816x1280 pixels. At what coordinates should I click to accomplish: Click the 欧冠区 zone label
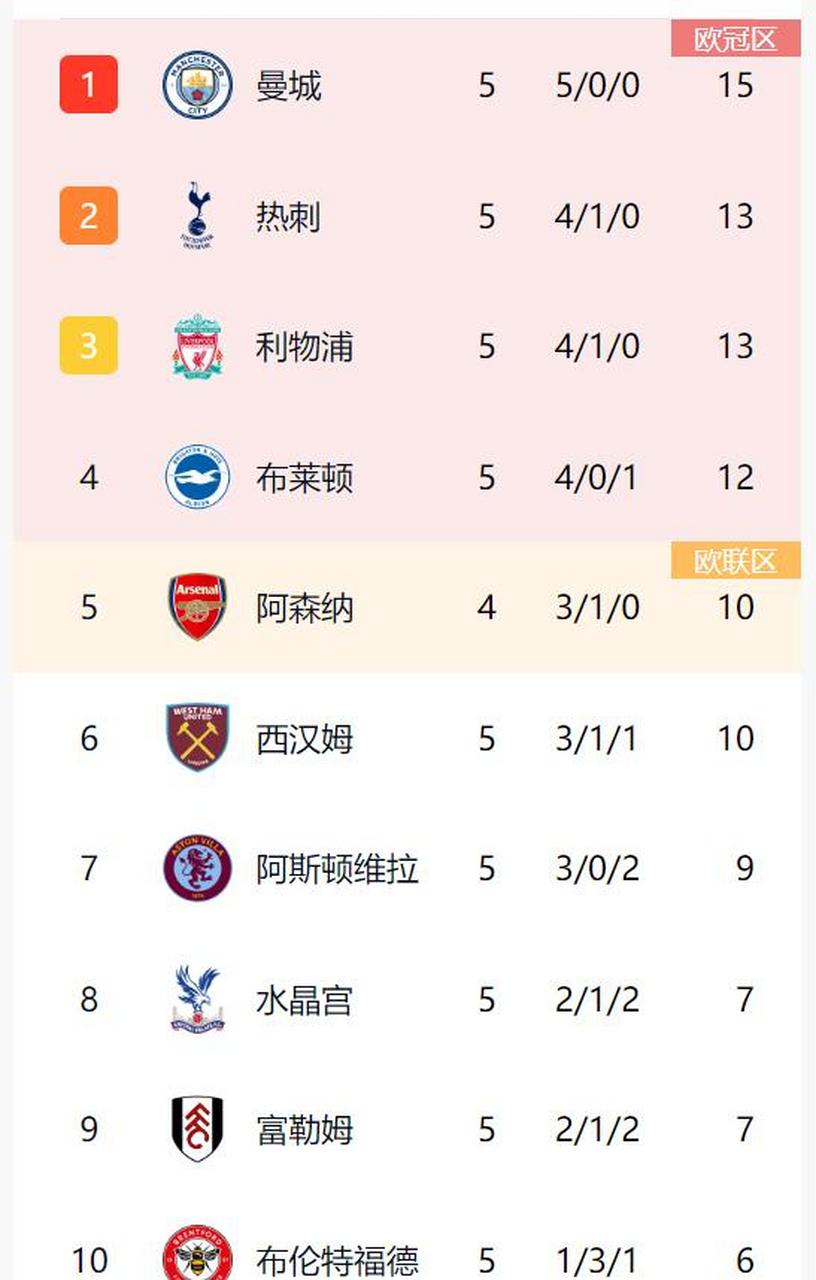[x=736, y=39]
